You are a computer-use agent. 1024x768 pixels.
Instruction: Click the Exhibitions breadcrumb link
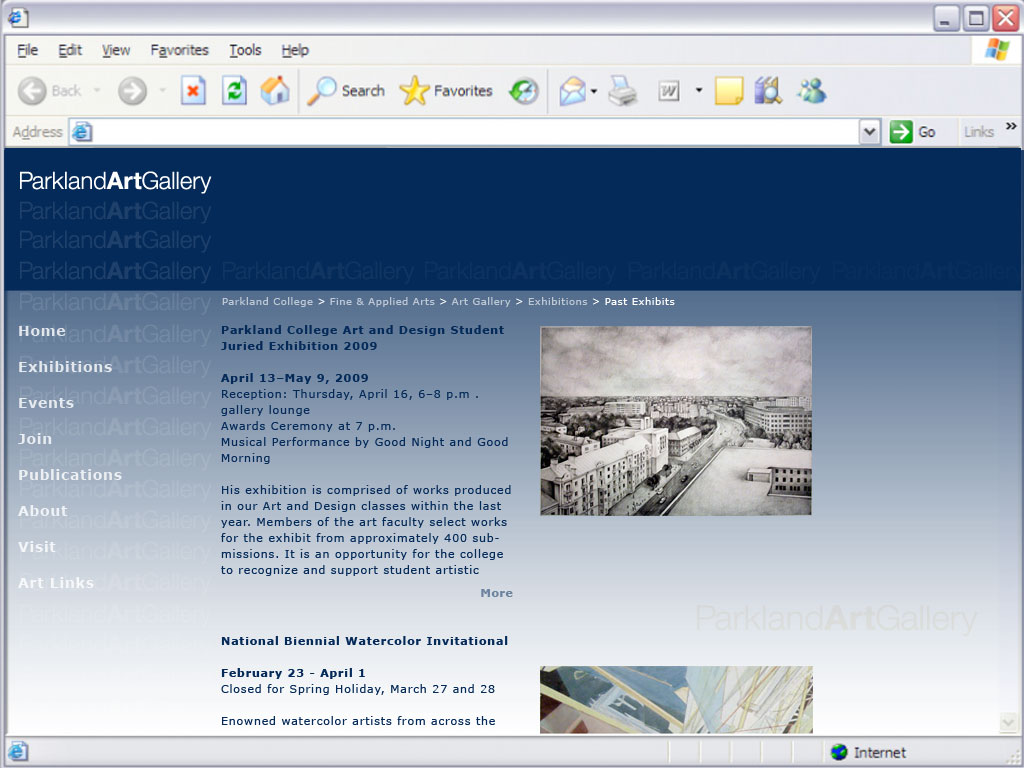558,302
